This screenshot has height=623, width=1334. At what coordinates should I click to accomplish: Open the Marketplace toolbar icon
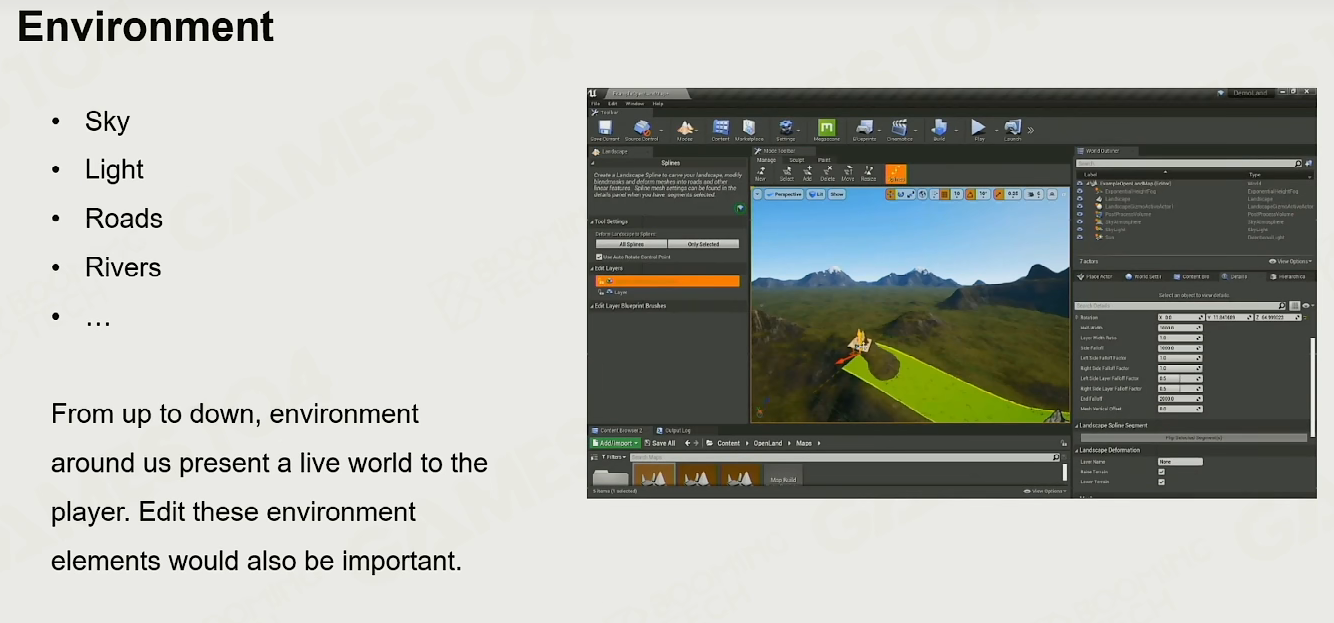pos(749,128)
